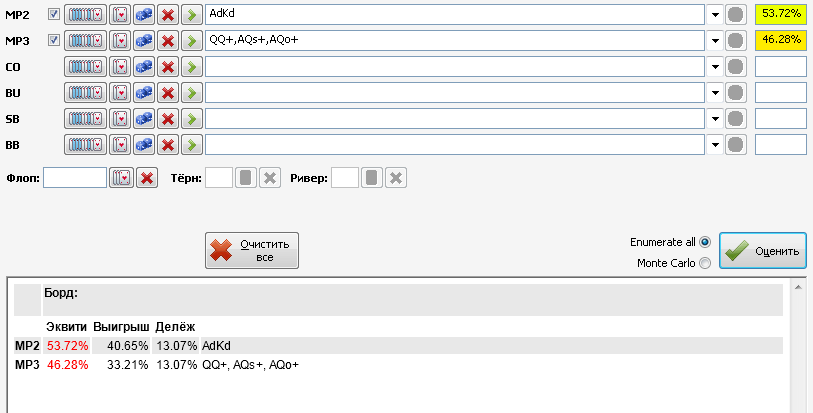Click random dice icon for CO row
813x413 pixels.
144,67
